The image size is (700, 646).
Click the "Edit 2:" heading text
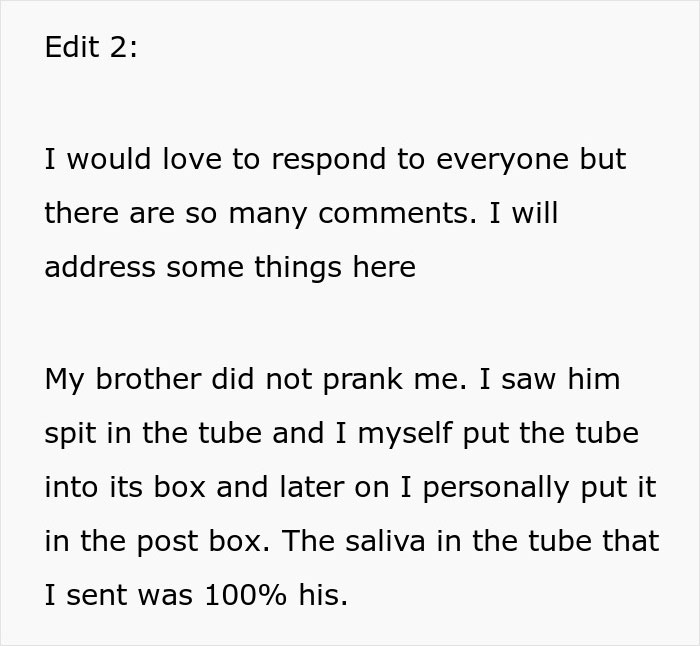pos(91,49)
